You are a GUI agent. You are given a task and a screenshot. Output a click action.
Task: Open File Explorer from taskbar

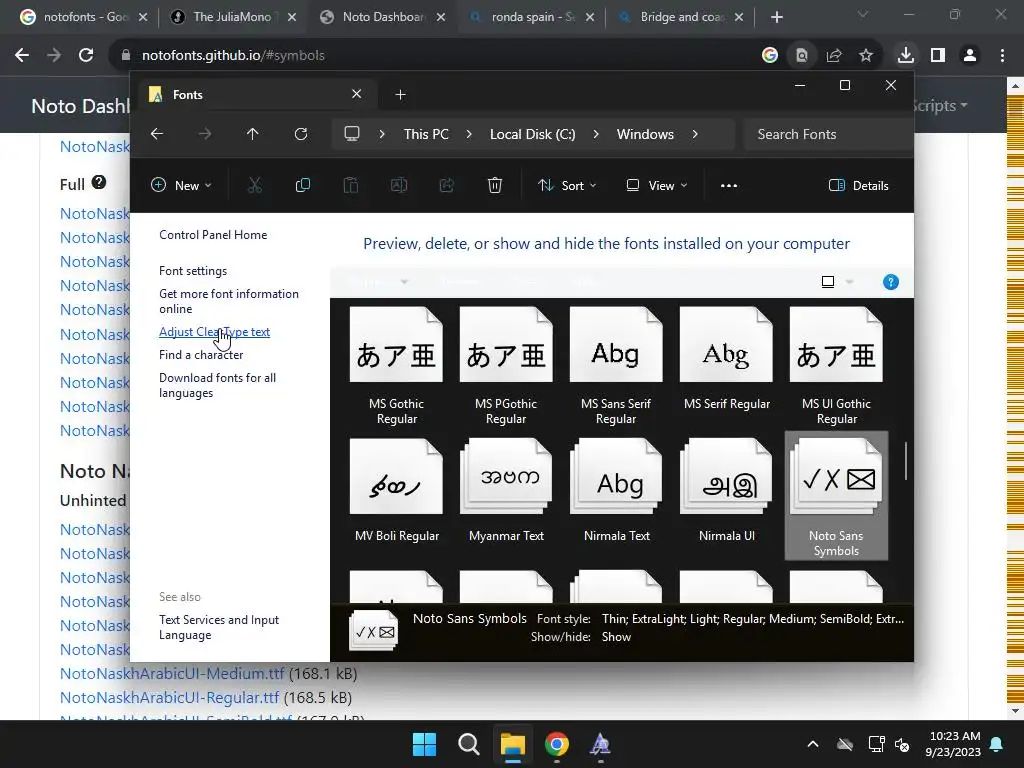pyautogui.click(x=513, y=744)
